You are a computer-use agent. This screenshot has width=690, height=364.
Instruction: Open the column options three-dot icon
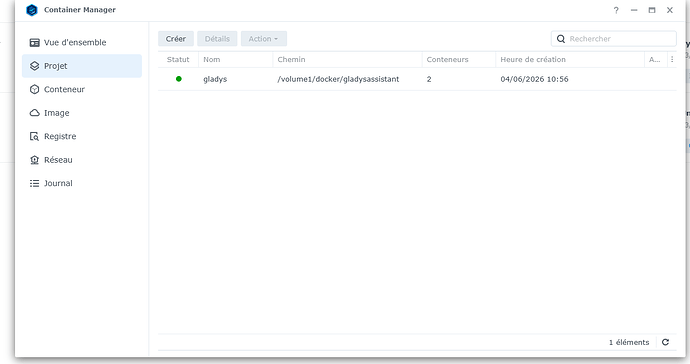click(672, 59)
